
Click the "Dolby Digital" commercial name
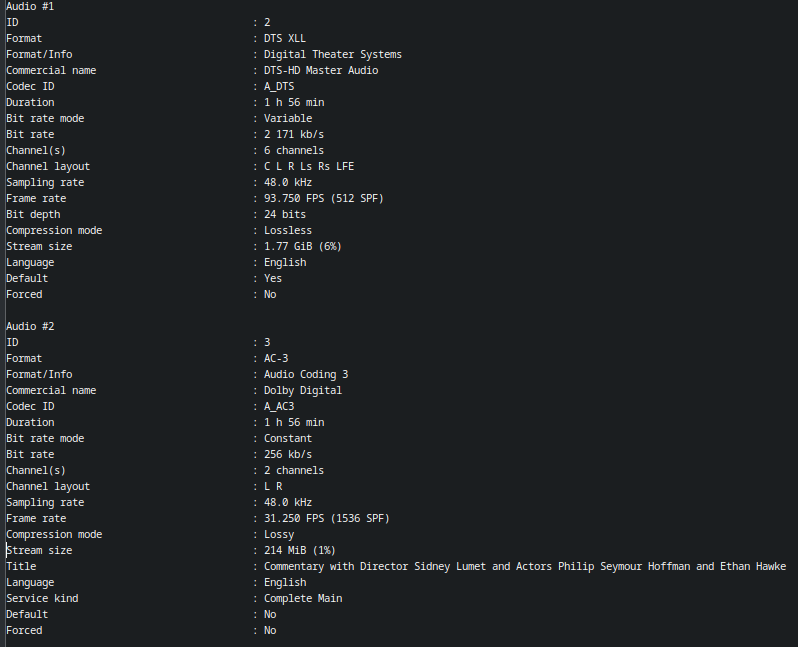303,390
